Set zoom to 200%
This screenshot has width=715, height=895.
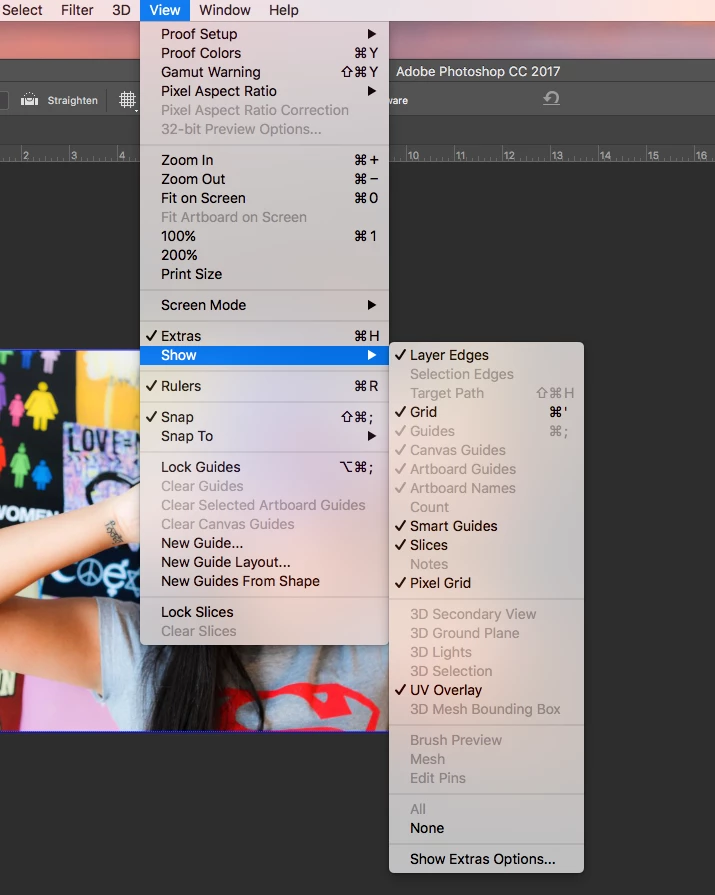pos(264,255)
